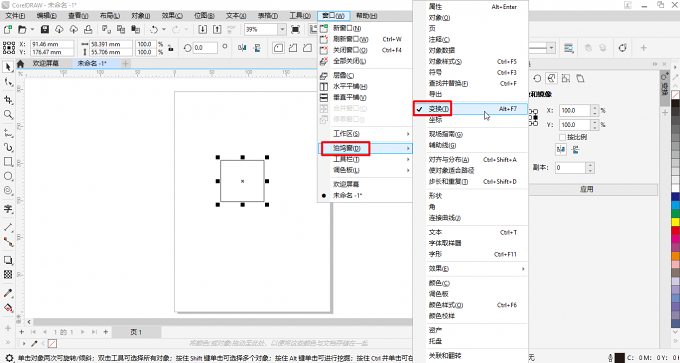Open the Size tab in Transform docker
680x363 pixels.
click(x=566, y=78)
